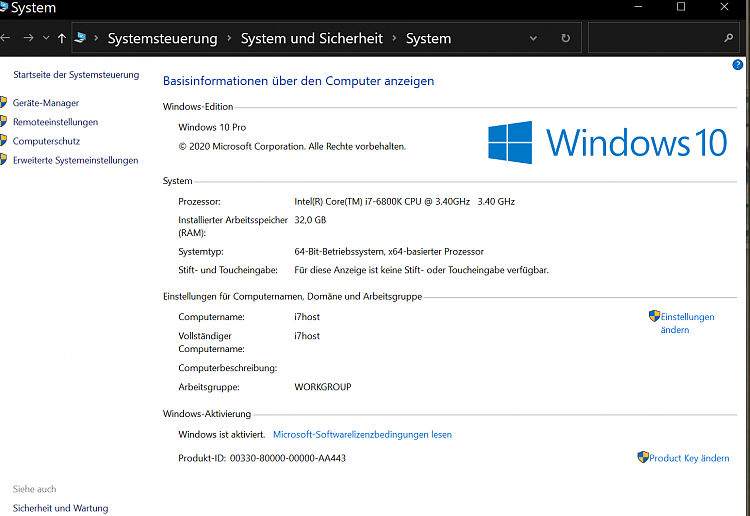
Task: Select the Windows ist aktiviert text
Action: click(x=221, y=435)
